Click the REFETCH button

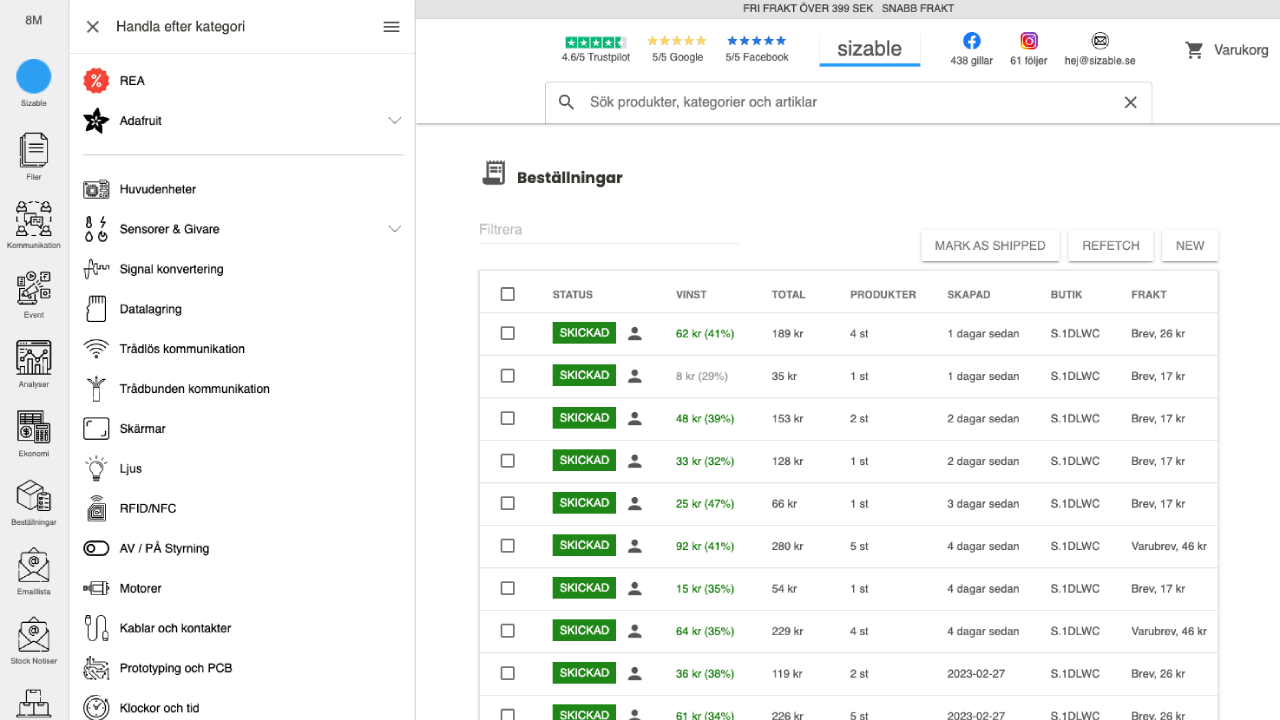(1110, 246)
